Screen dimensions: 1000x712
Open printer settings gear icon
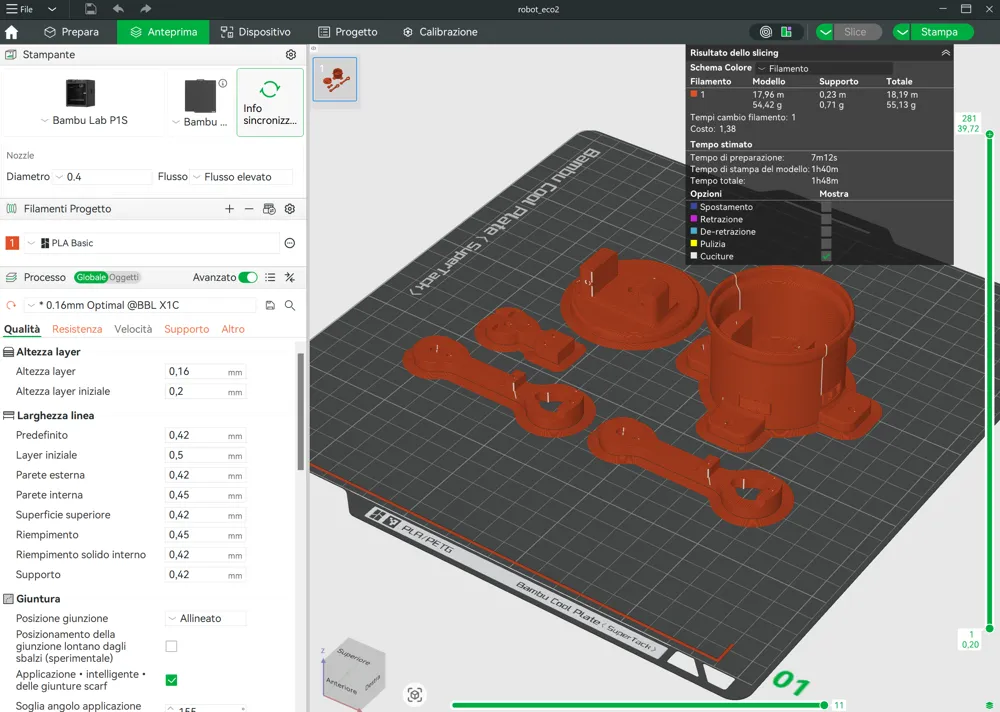point(291,55)
